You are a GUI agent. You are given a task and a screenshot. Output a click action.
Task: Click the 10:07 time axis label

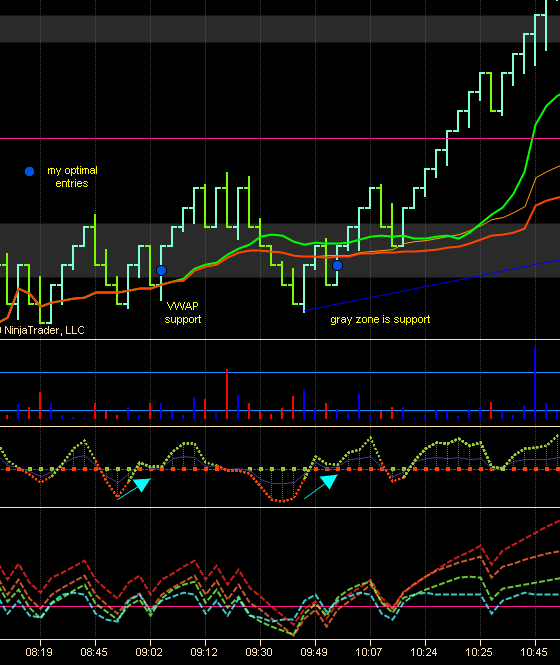[369, 652]
